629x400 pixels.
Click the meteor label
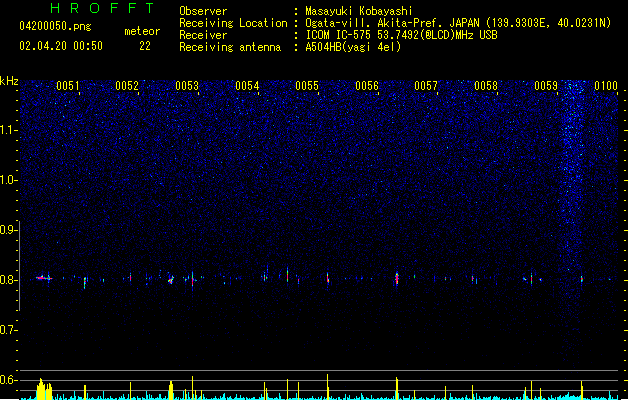(x=142, y=31)
